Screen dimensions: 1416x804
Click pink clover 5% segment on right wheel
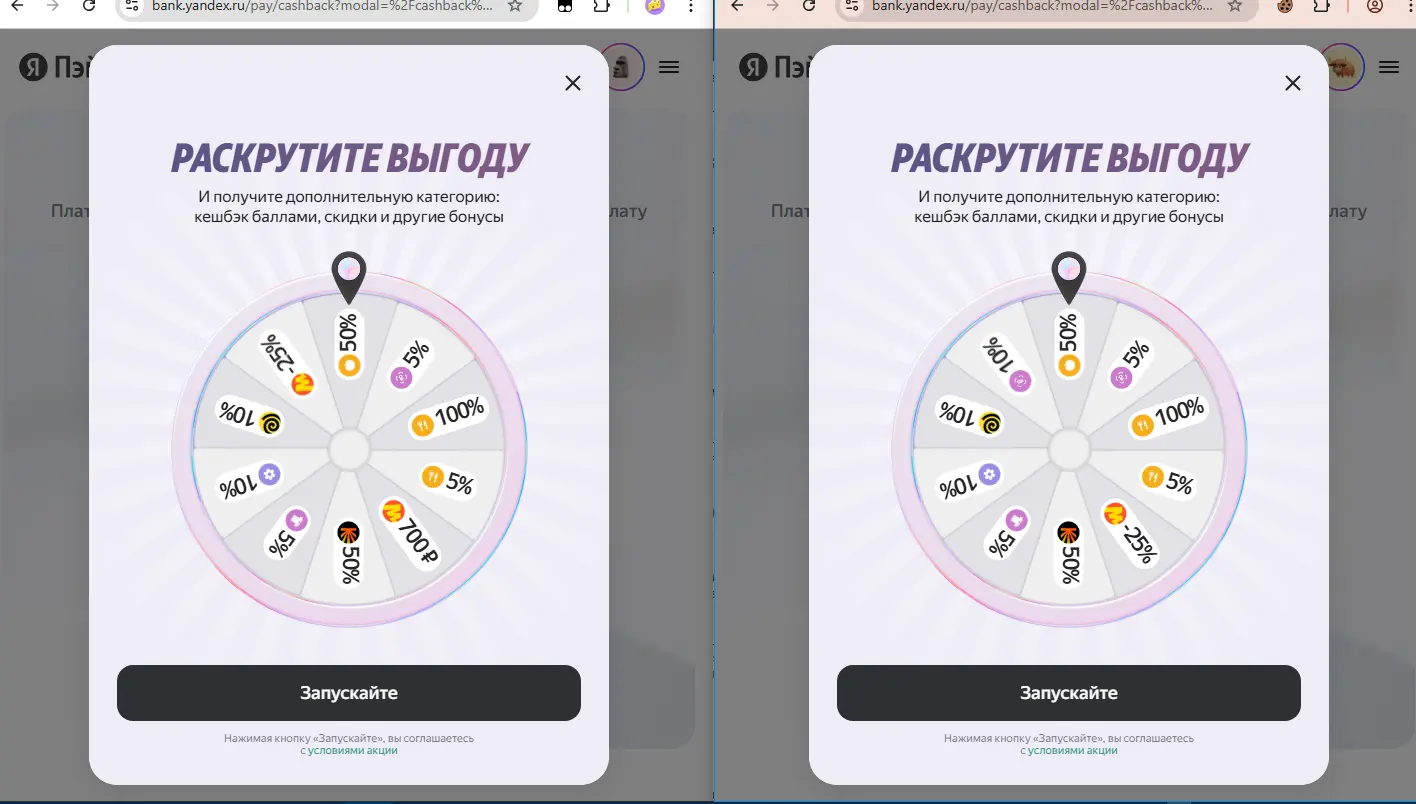point(1006,533)
